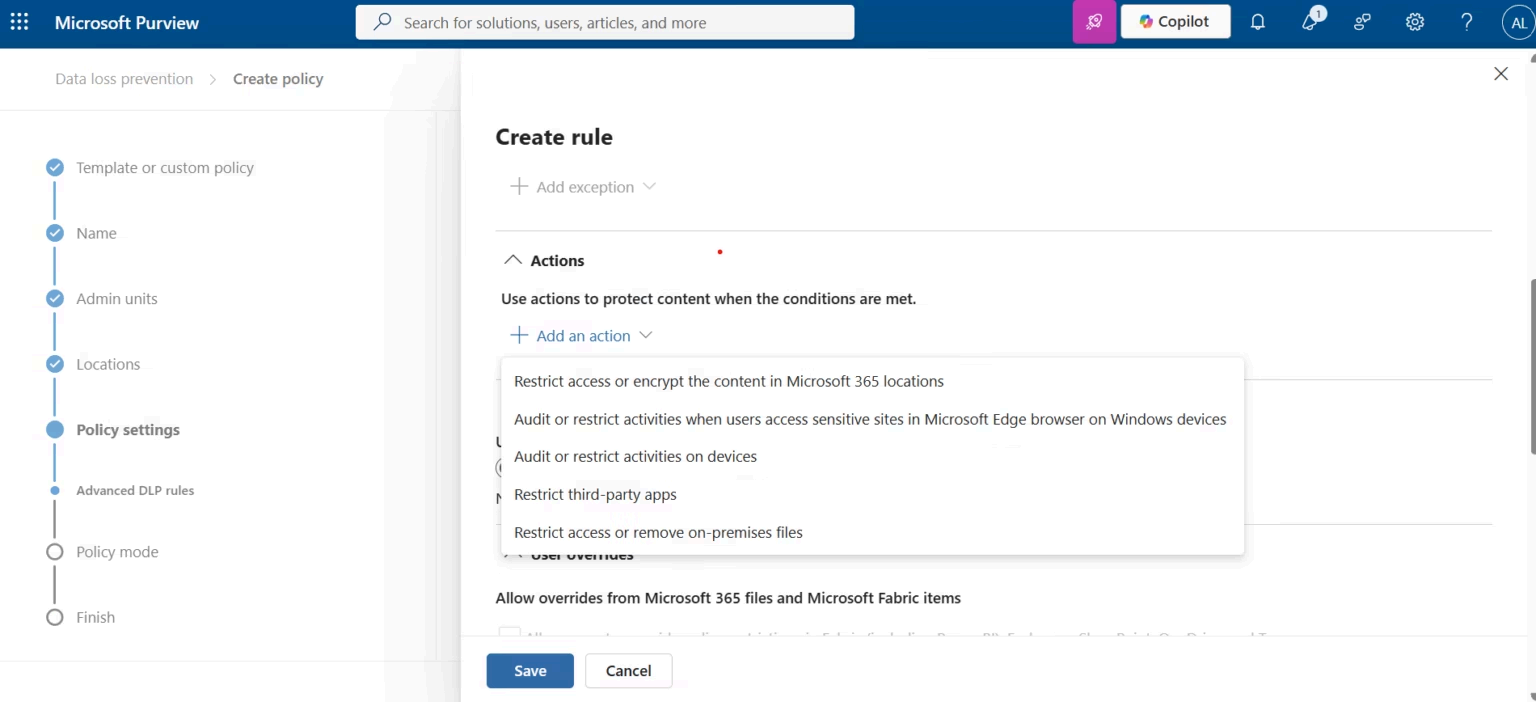1536x702 pixels.
Task: Click the pink rocket icon in header
Action: (1094, 22)
